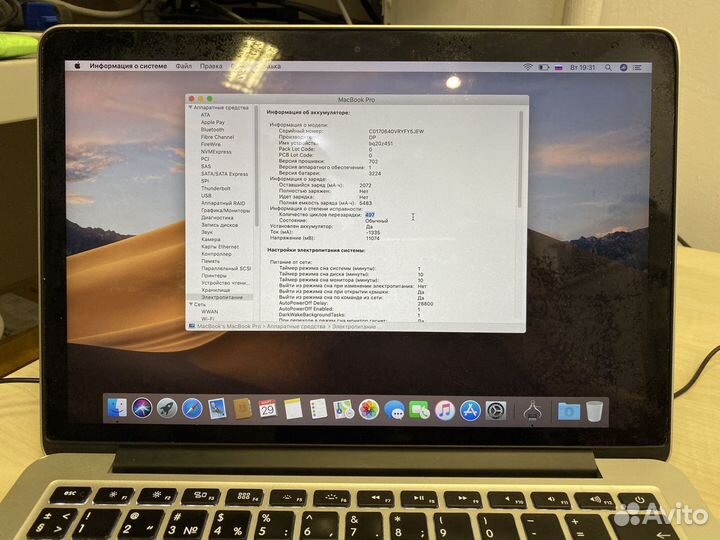Collapse 'Аппаратные средства' tree section
This screenshot has height=540, width=720.
(x=190, y=107)
